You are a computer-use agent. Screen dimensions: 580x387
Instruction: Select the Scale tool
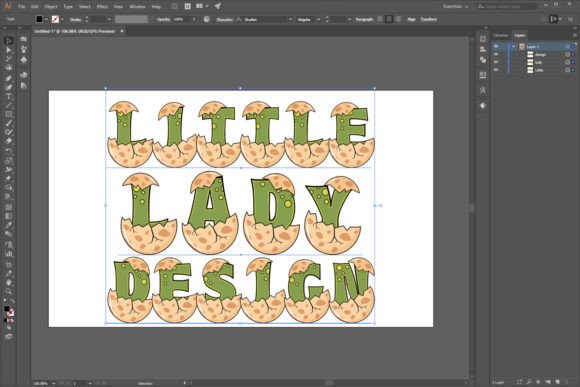9,161
